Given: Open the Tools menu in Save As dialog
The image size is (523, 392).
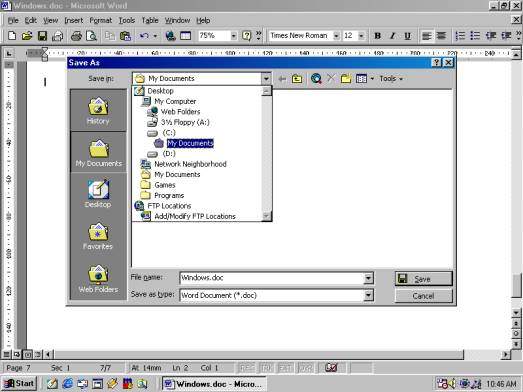Looking at the screenshot, I should (x=391, y=79).
